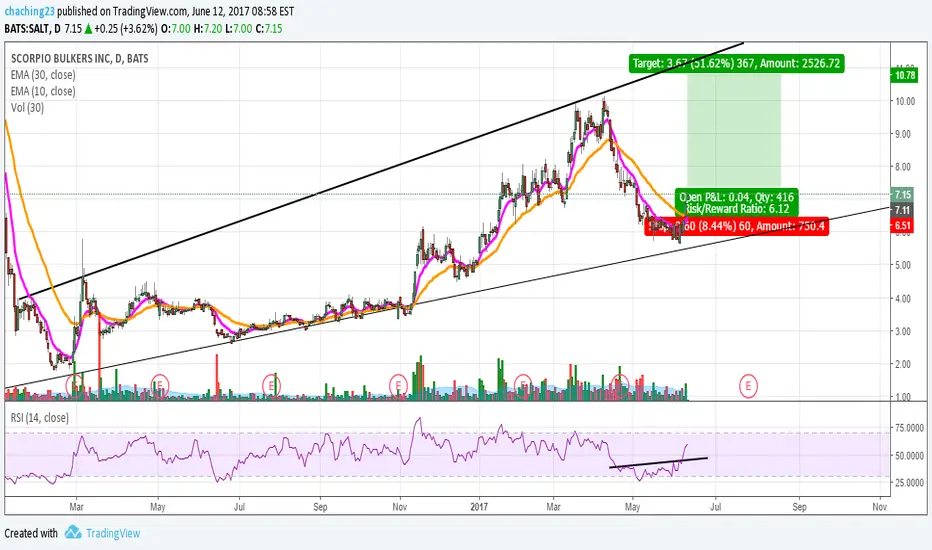Click the TradingView cloud logo icon

tap(73, 532)
